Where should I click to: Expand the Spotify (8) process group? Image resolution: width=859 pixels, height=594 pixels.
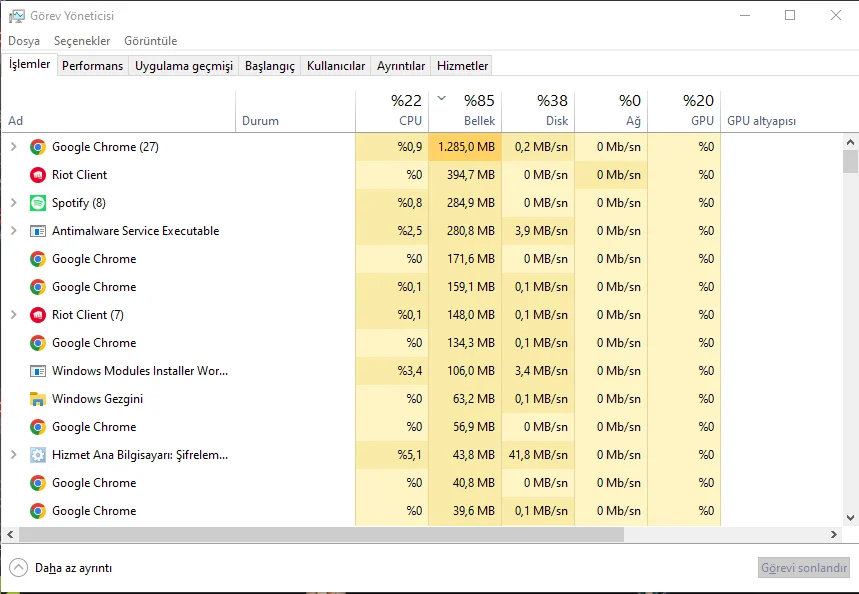tap(13, 203)
